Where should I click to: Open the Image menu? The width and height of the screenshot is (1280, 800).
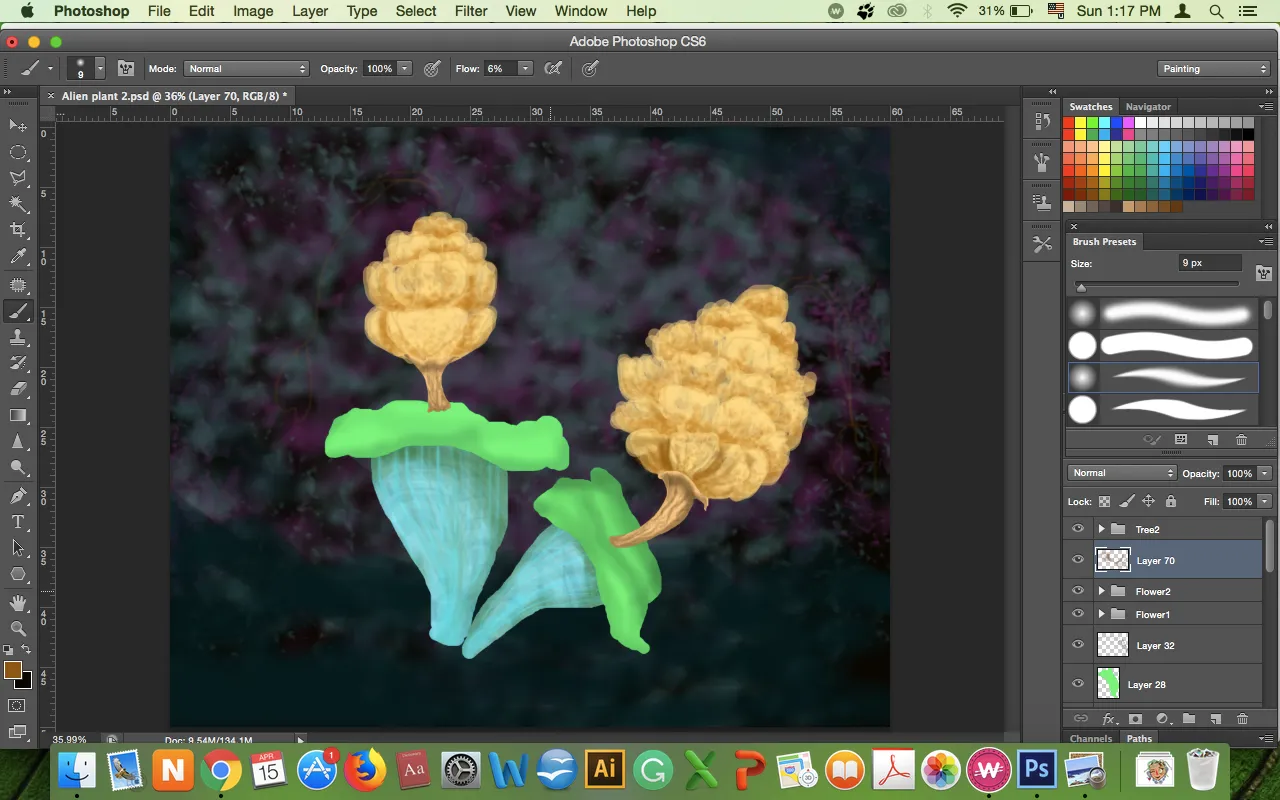click(x=253, y=11)
